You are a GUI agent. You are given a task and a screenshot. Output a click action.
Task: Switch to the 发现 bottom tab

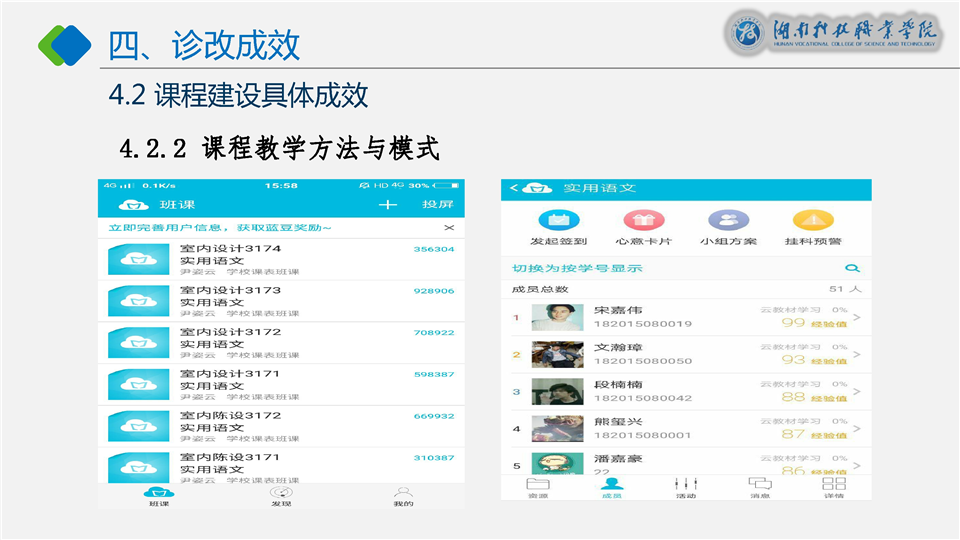click(x=281, y=495)
